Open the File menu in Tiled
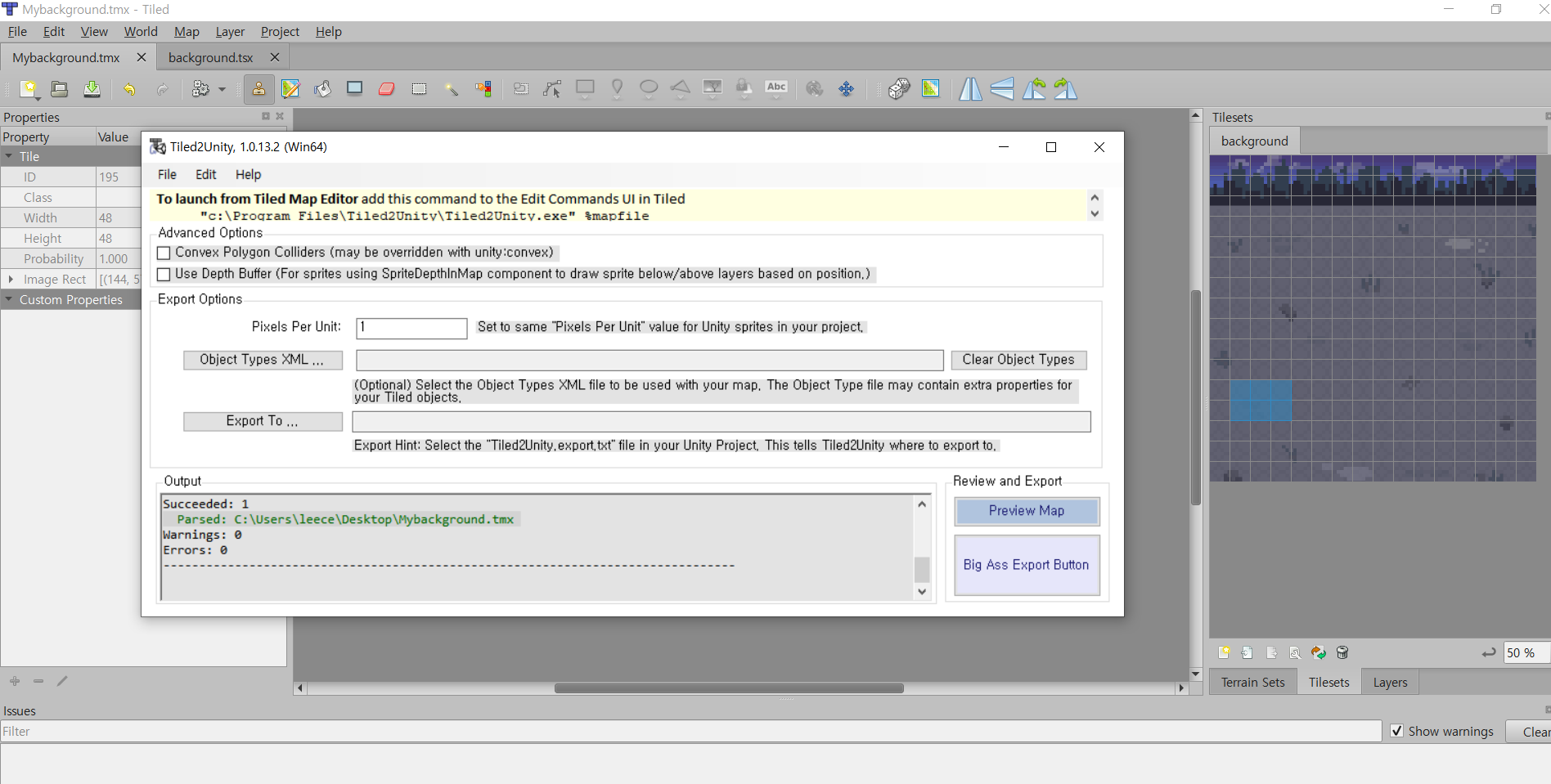 point(17,31)
